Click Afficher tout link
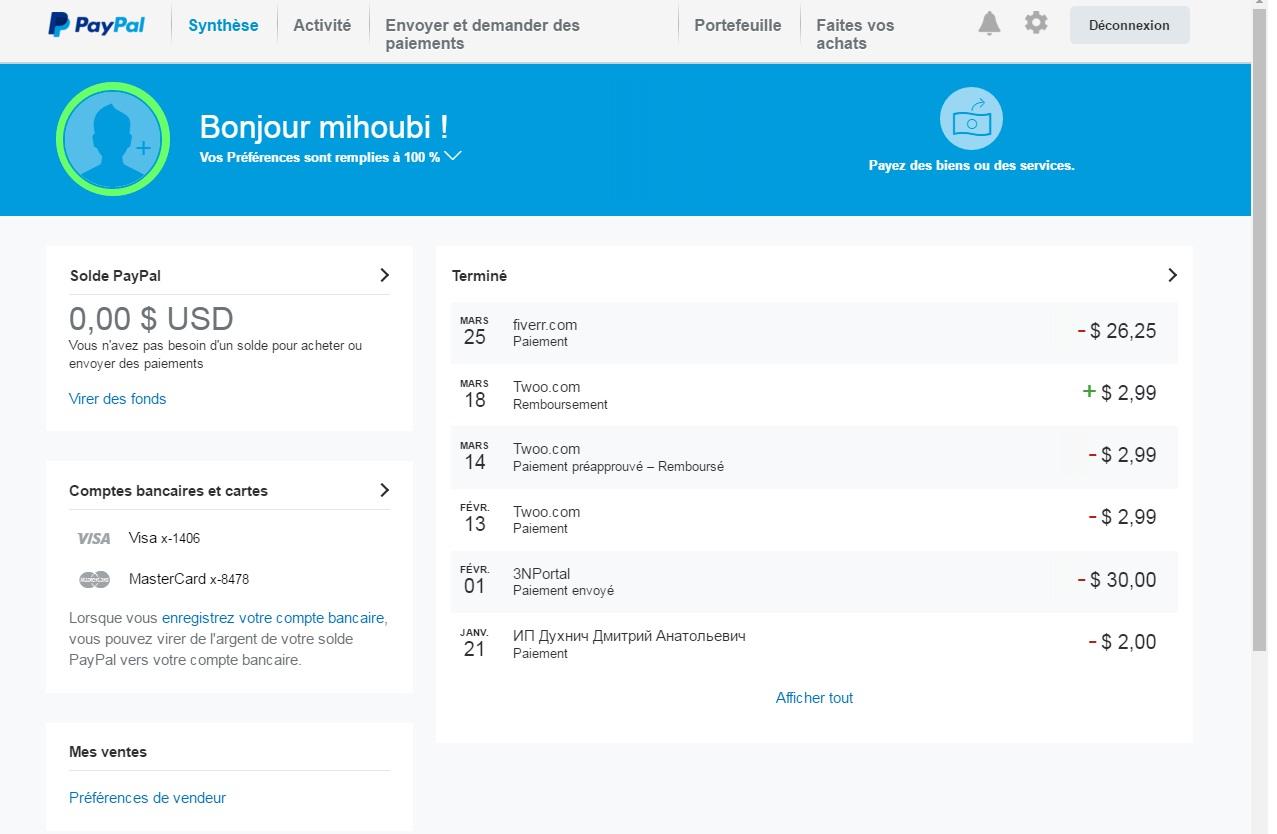The height and width of the screenshot is (834, 1277). [814, 698]
